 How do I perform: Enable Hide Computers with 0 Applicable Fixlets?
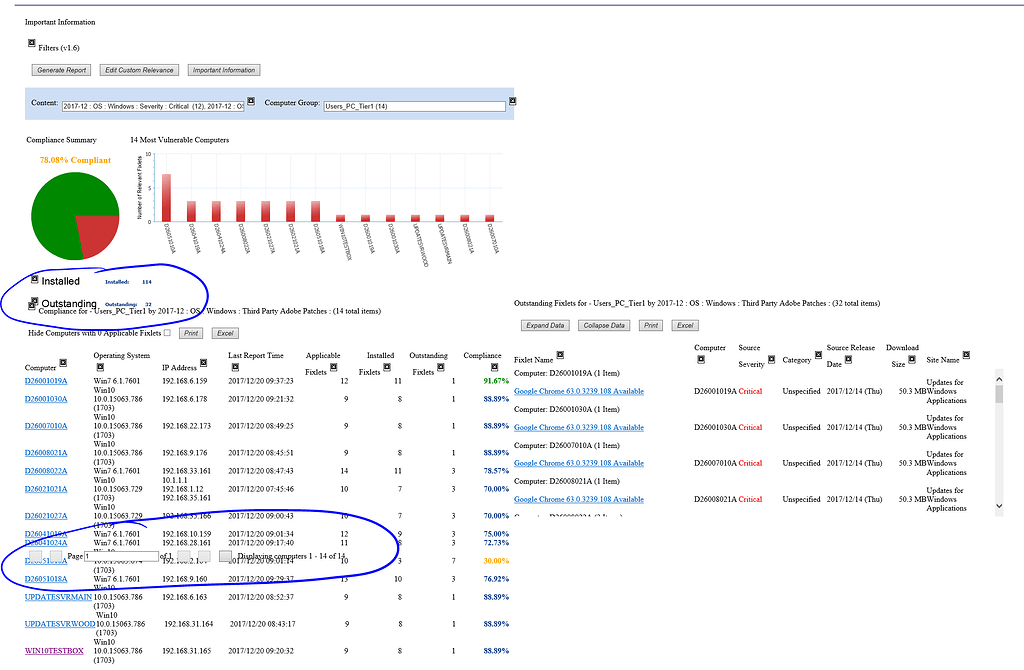[168, 332]
